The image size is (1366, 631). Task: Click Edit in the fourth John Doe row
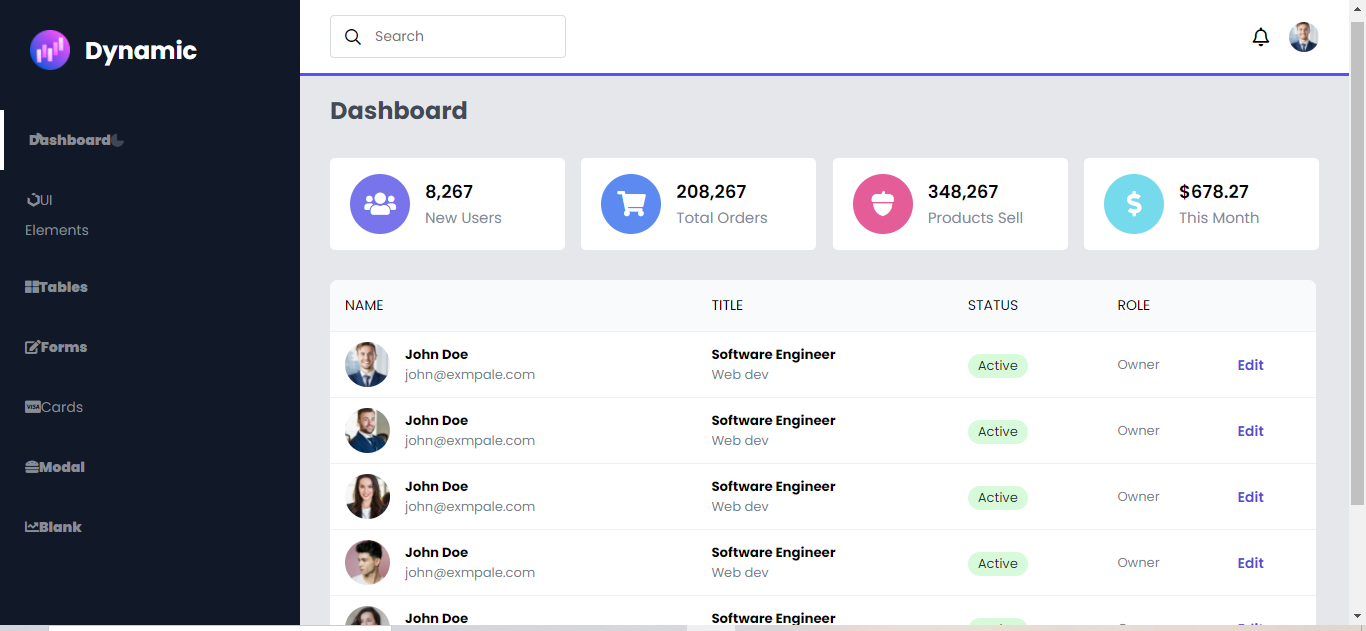tap(1250, 563)
